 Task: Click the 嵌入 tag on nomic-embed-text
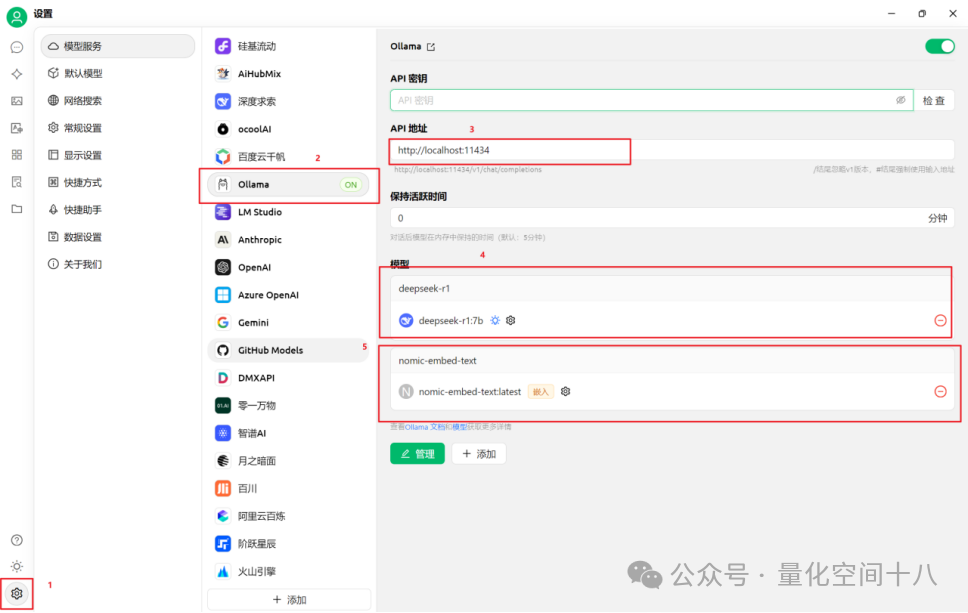tap(541, 391)
